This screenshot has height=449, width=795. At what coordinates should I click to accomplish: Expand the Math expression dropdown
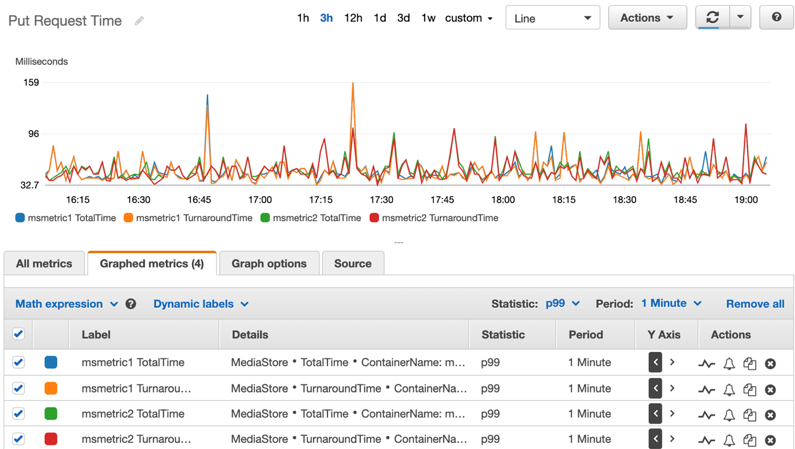click(66, 304)
